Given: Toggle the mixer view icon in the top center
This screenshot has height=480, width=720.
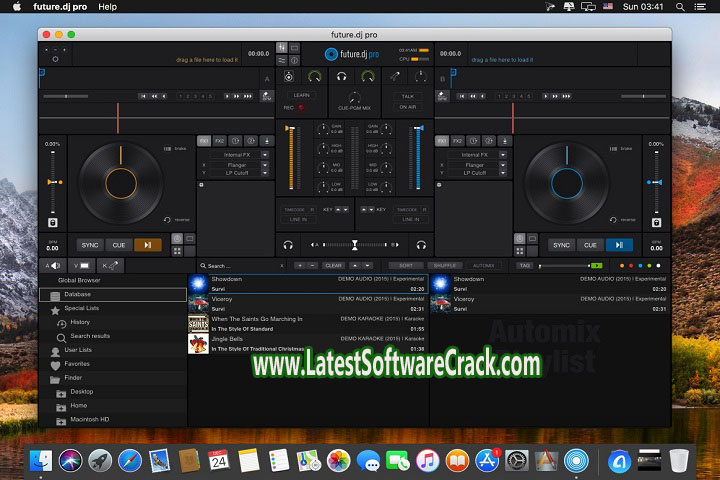Looking at the screenshot, I should (281, 48).
